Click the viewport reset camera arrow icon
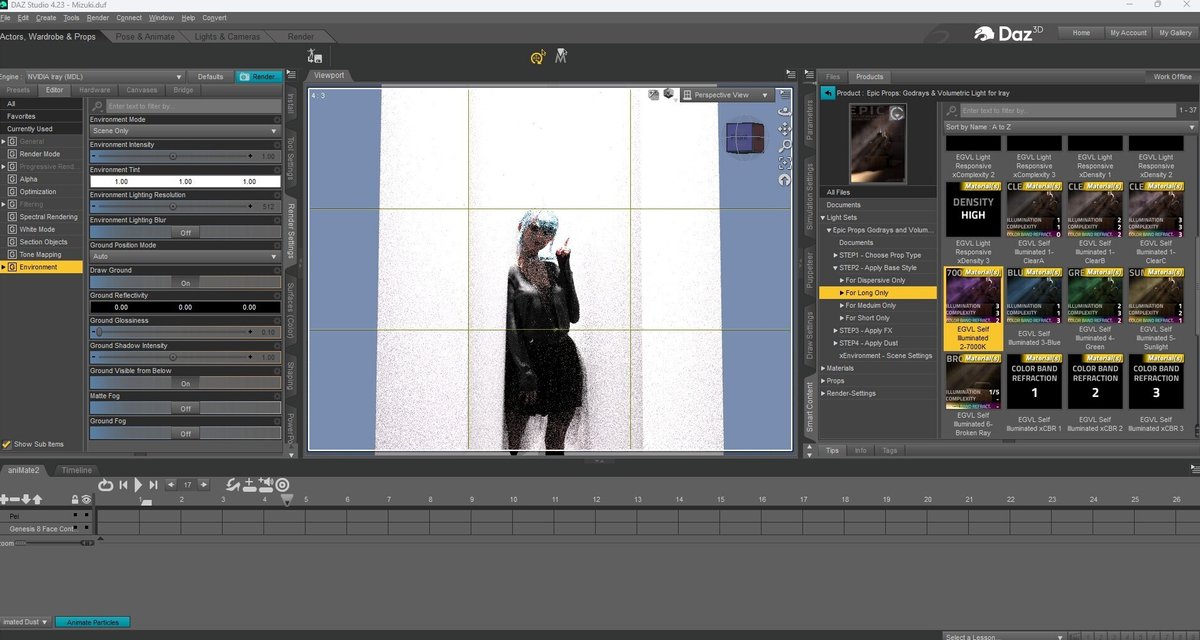The image size is (1200, 640). click(x=785, y=180)
